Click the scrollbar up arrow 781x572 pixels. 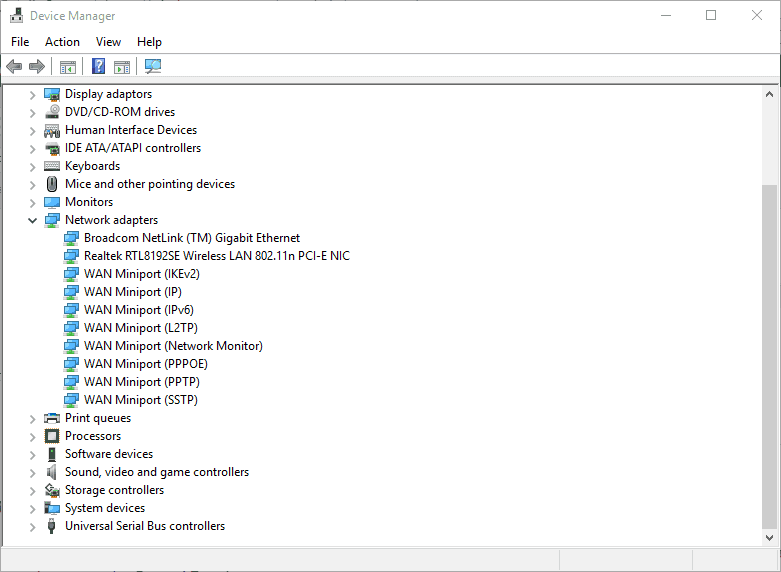click(769, 94)
